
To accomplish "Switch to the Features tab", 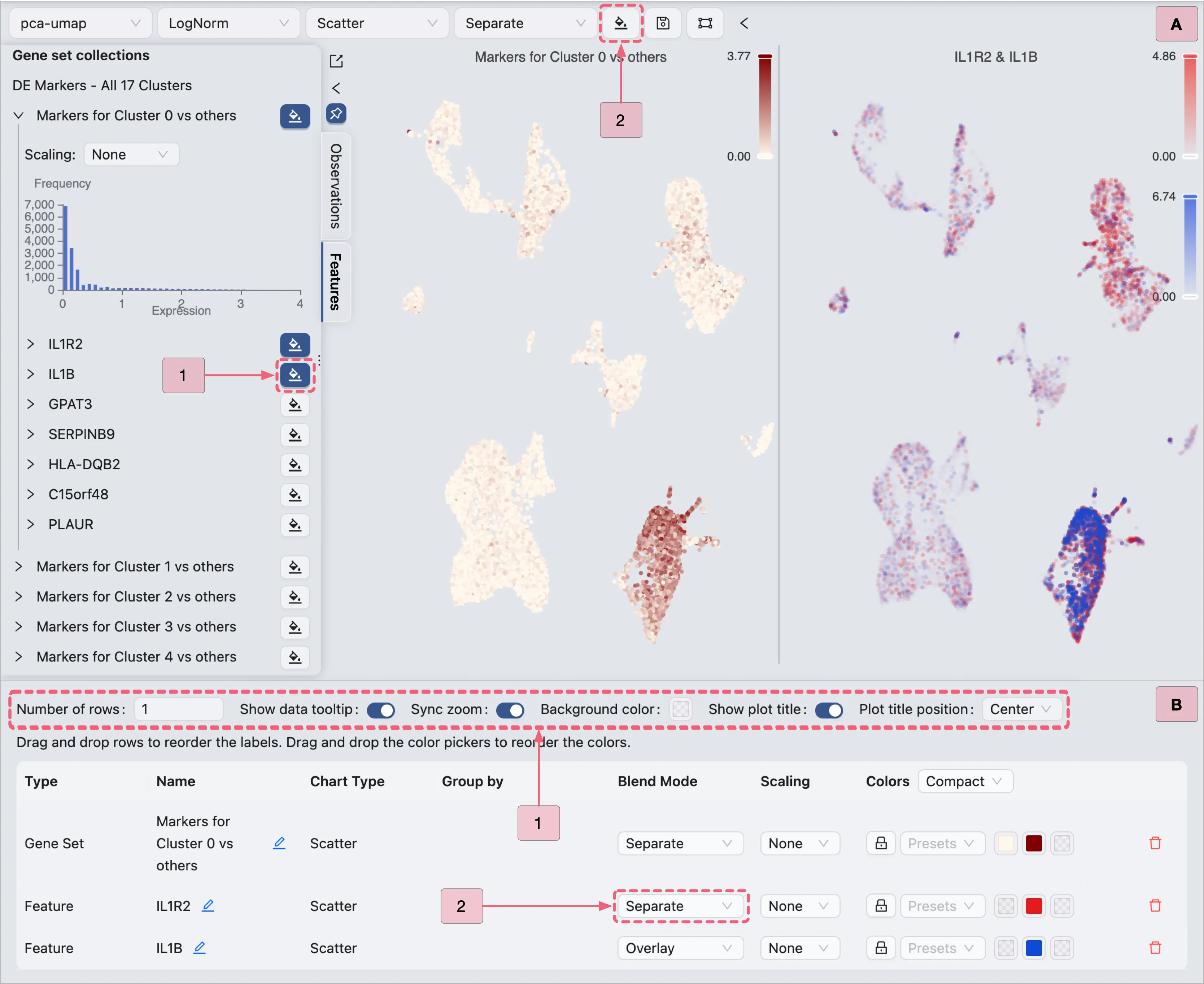I will 336,282.
